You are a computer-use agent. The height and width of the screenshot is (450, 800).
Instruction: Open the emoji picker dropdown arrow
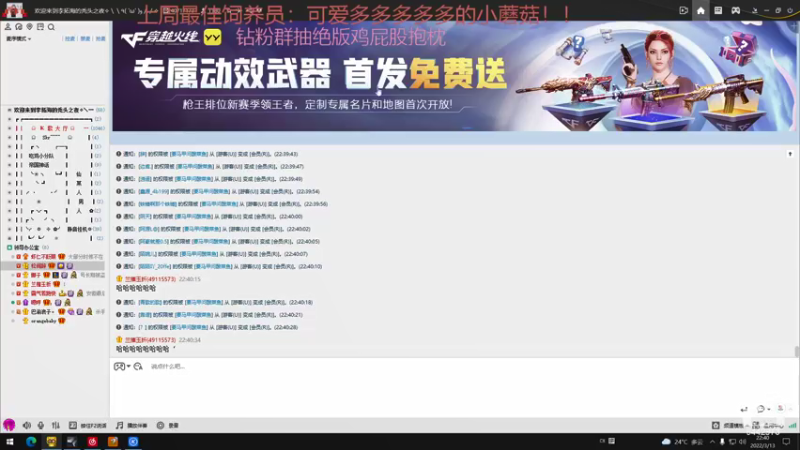[128, 366]
